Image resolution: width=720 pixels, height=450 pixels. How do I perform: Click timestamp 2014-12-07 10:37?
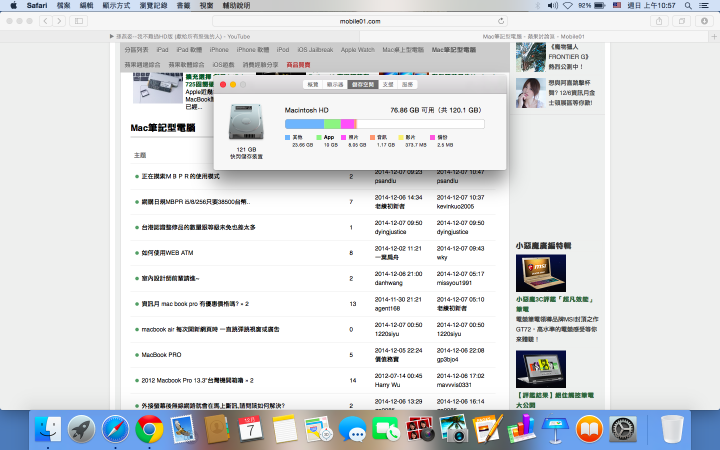point(460,197)
